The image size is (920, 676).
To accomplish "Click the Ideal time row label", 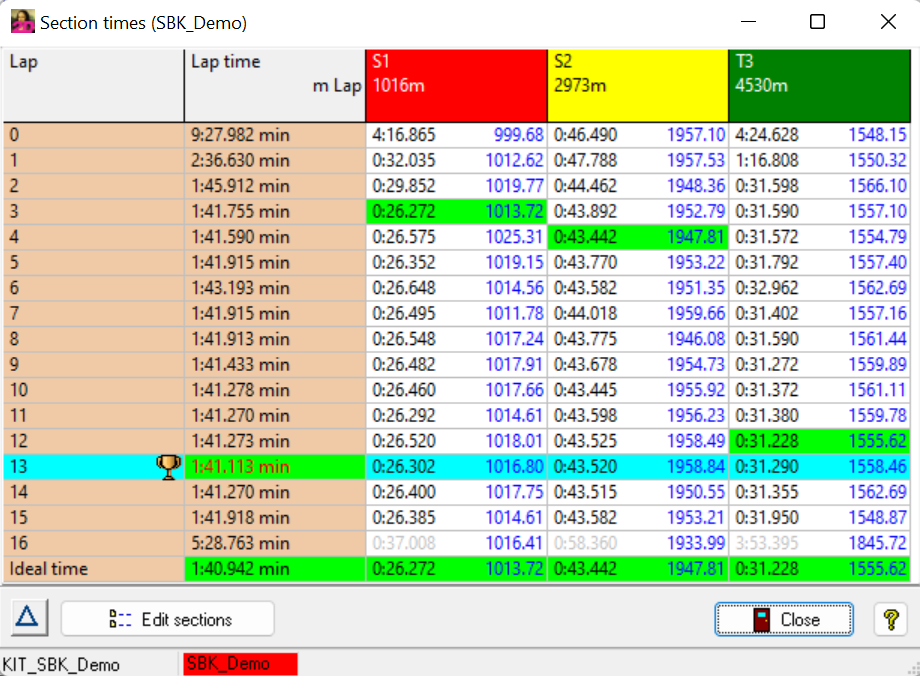I will pos(50,569).
